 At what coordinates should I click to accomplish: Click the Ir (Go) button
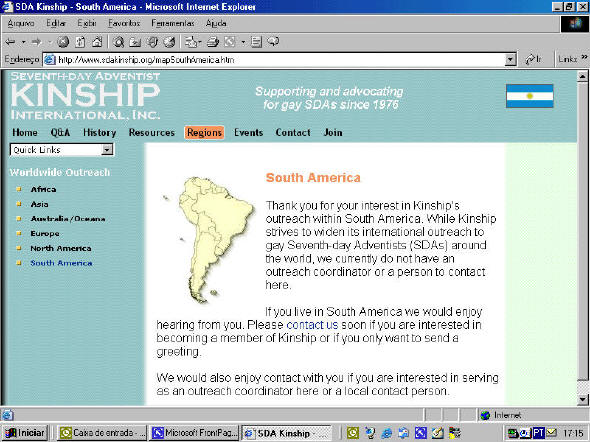click(x=534, y=59)
